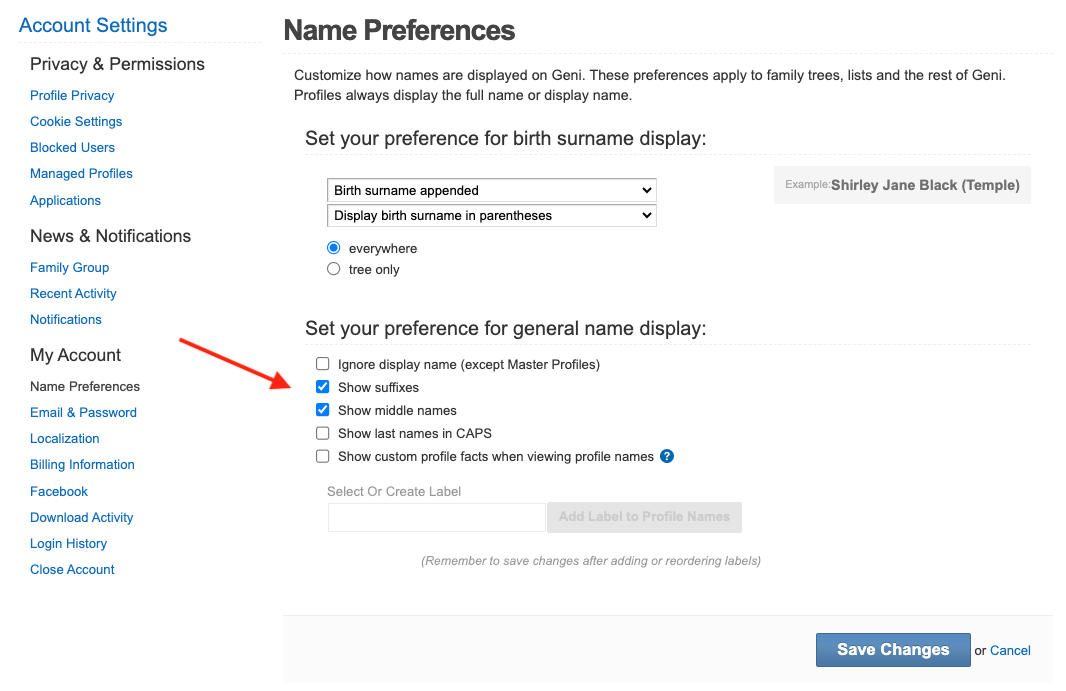Open 'Display birth surname in parentheses' dropdown
Image resolution: width=1066 pixels, height=691 pixels.
491,215
